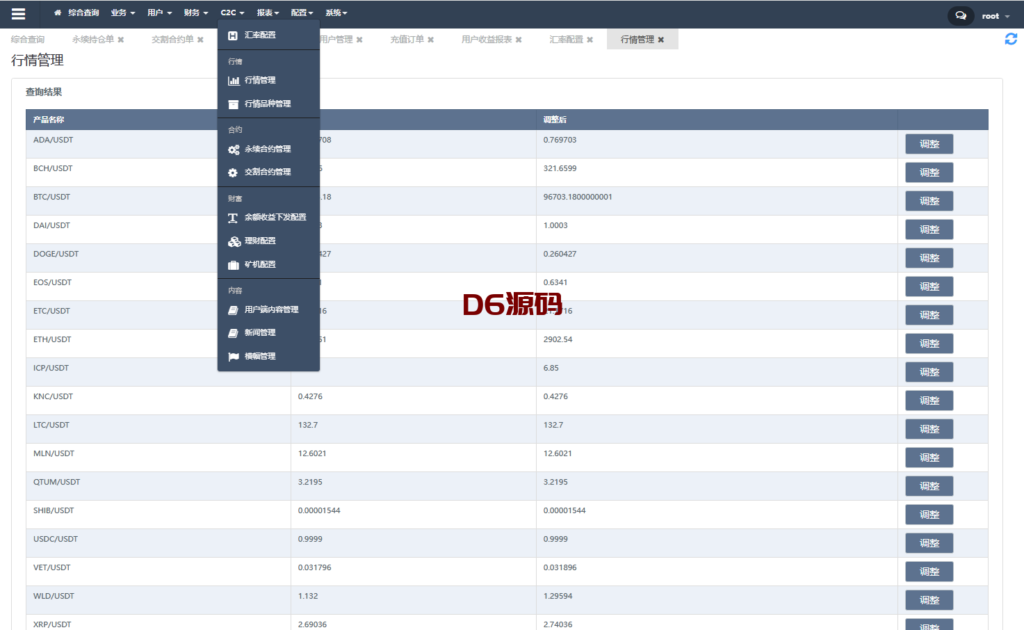Click the 汇率配置 menu icon in C2C dropdown
Screen dimensions: 1024x630
(x=232, y=35)
